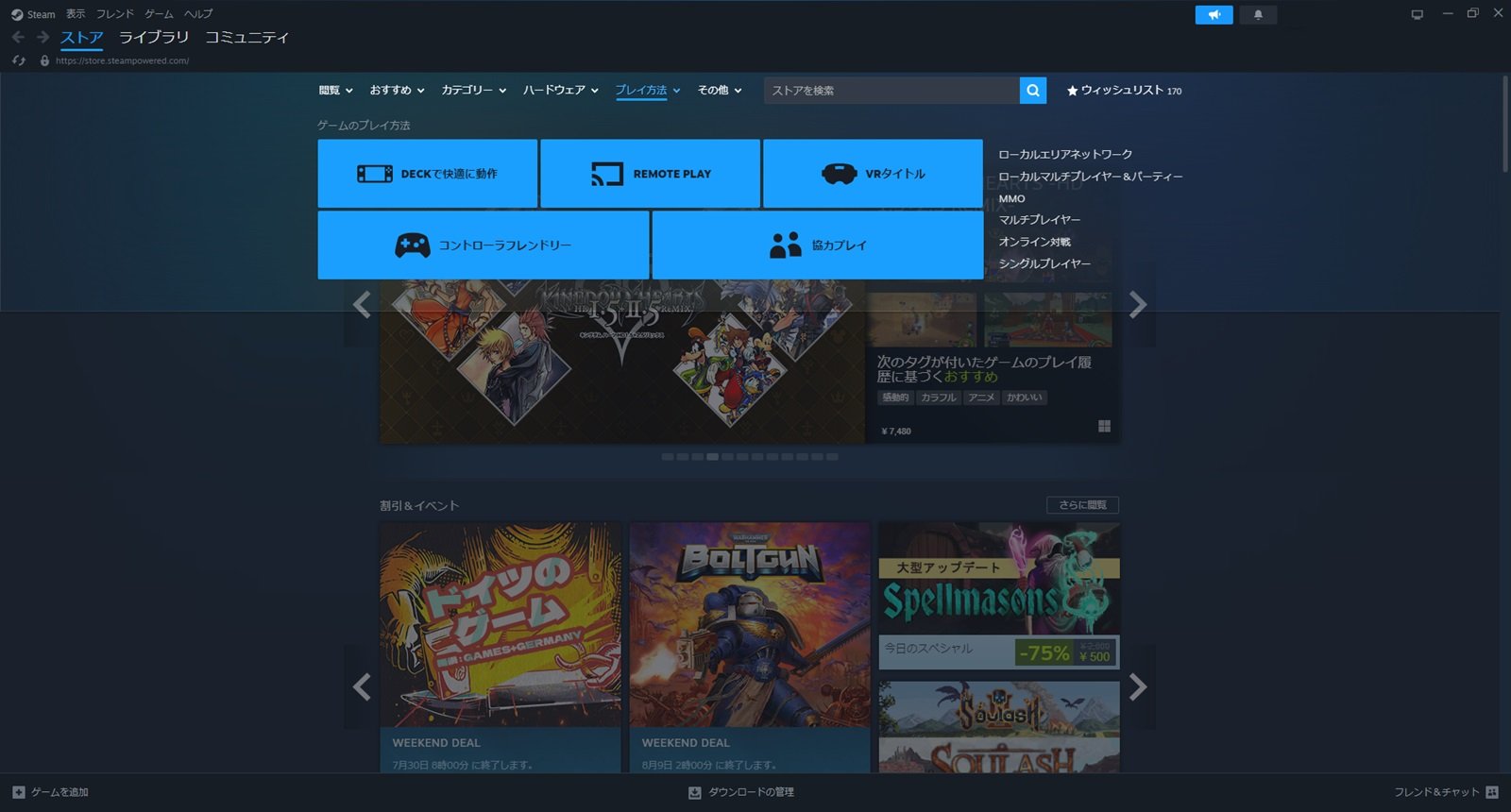Viewport: 1511px width, 812px height.
Task: Show previous 割引&イベント items
Action: (x=362, y=686)
